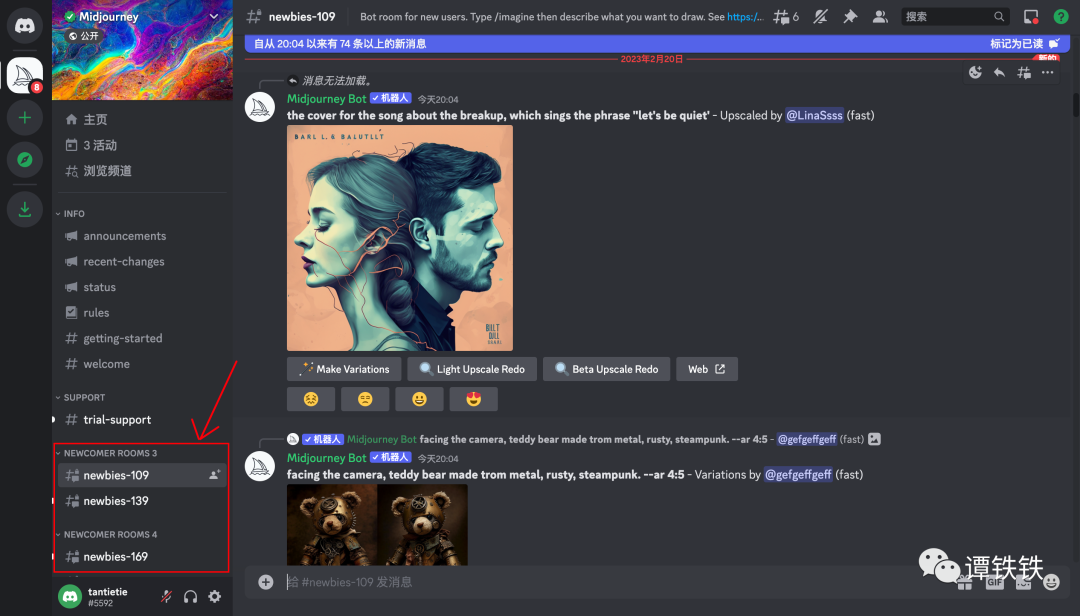Open the inbox in header
This screenshot has width=1080, height=616.
click(x=1031, y=17)
